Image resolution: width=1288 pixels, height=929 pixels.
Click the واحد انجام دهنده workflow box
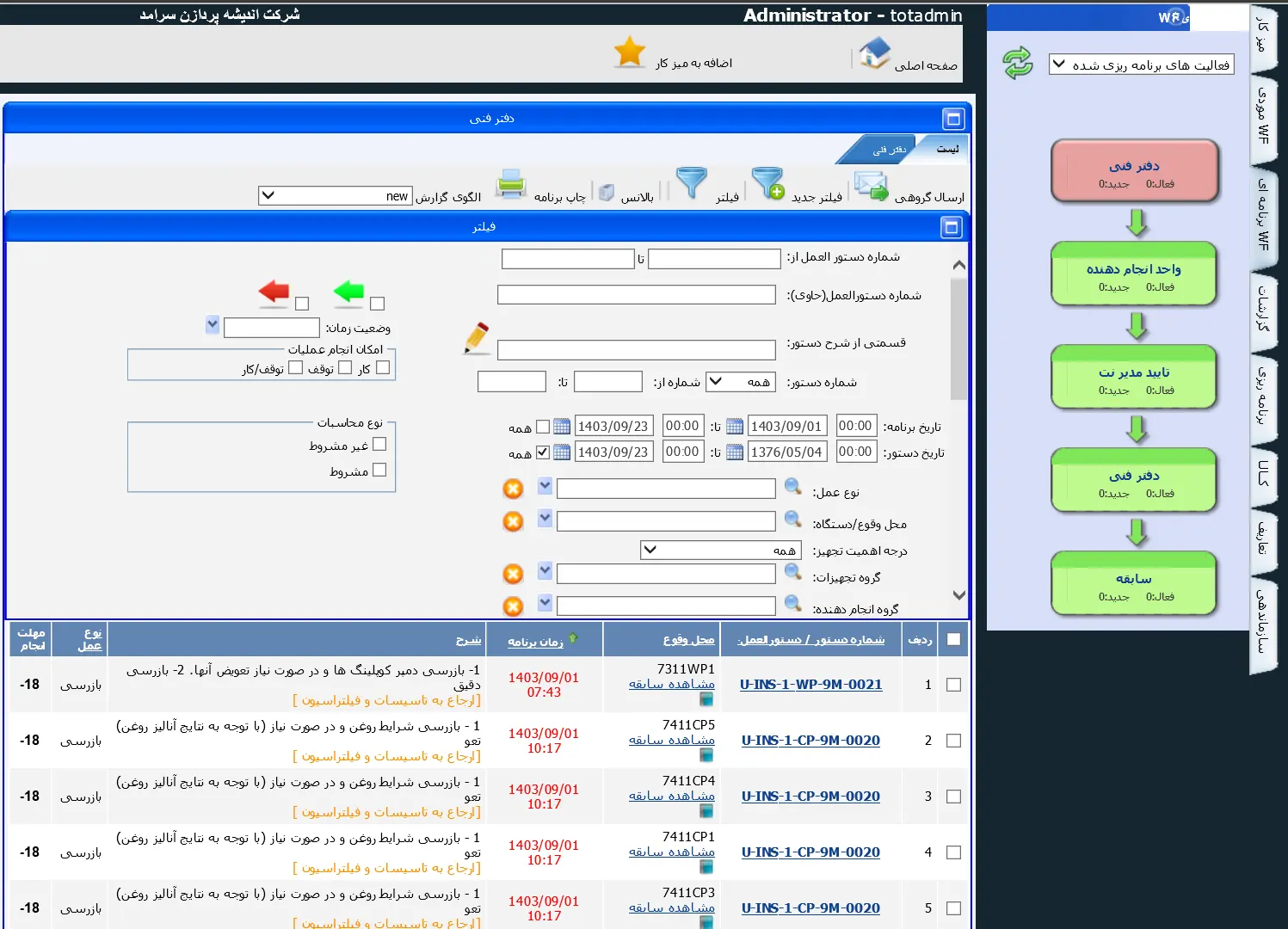(x=1133, y=275)
